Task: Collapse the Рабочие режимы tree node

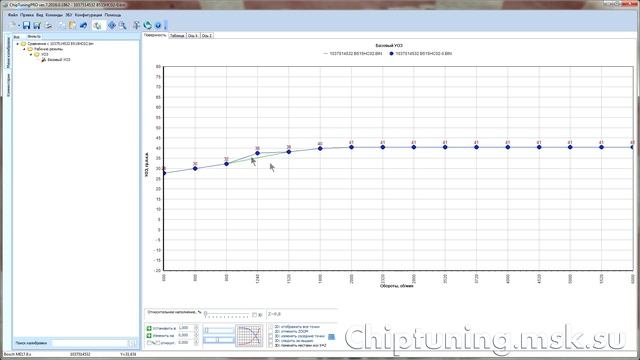Action: tap(24, 49)
